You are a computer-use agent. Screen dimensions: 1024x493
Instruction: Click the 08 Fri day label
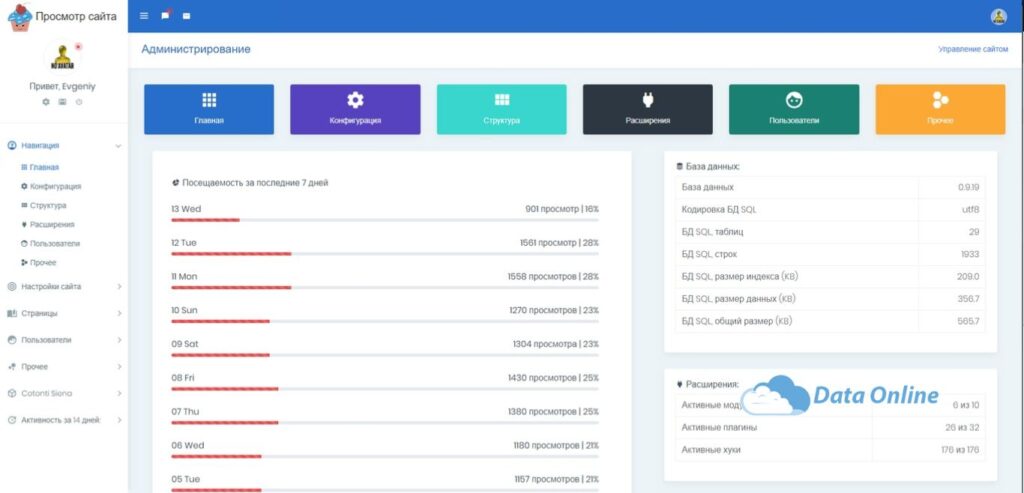[183, 377]
